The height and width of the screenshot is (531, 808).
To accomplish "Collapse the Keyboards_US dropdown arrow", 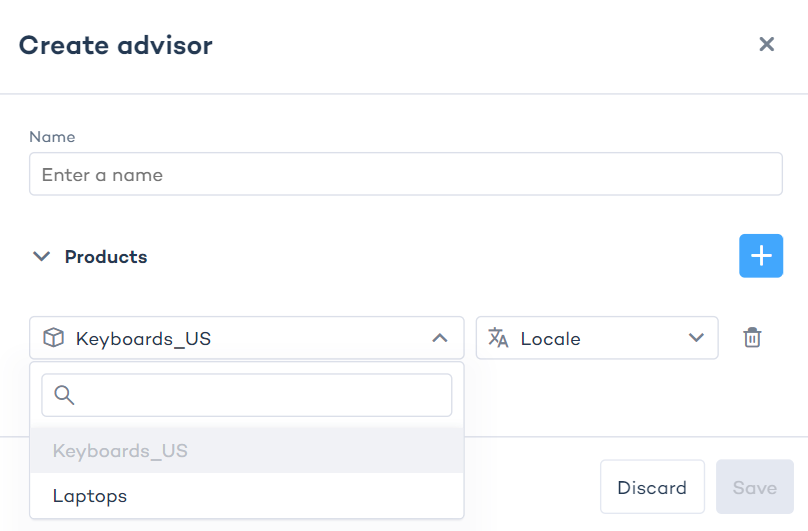I will point(439,338).
